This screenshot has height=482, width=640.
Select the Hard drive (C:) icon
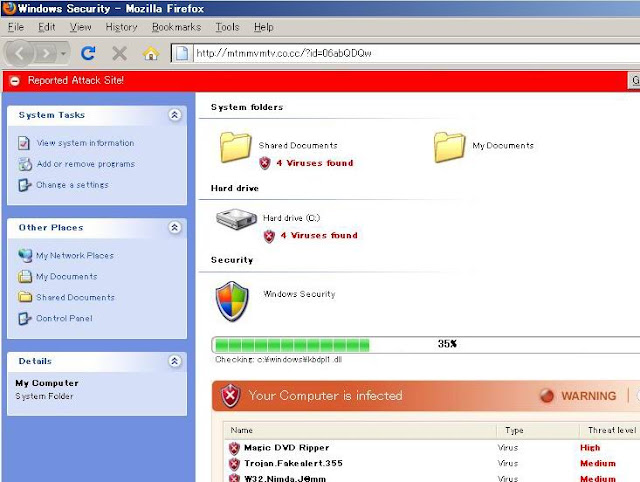pyautogui.click(x=236, y=219)
